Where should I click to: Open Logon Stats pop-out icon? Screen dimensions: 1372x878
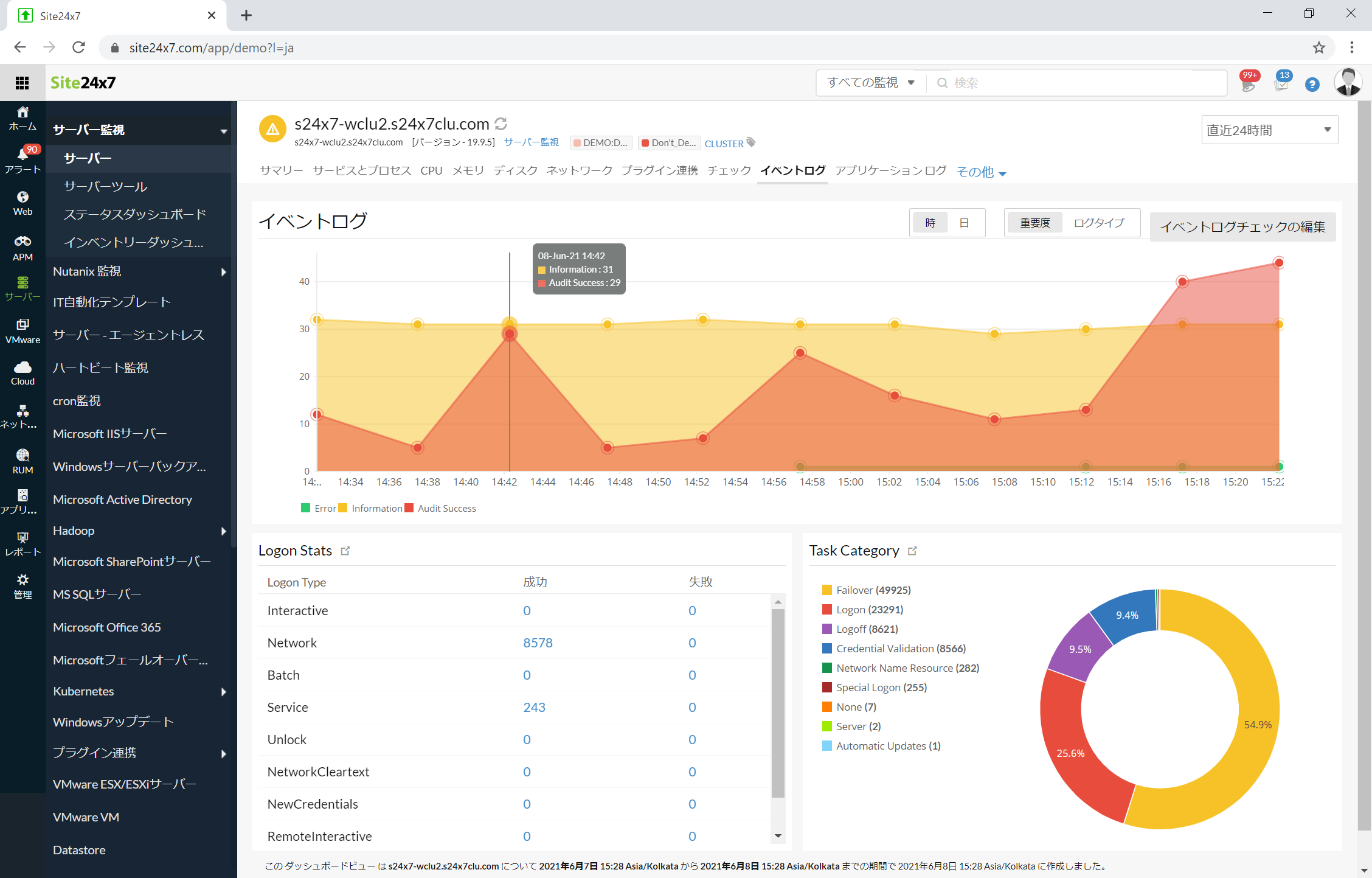coord(345,551)
